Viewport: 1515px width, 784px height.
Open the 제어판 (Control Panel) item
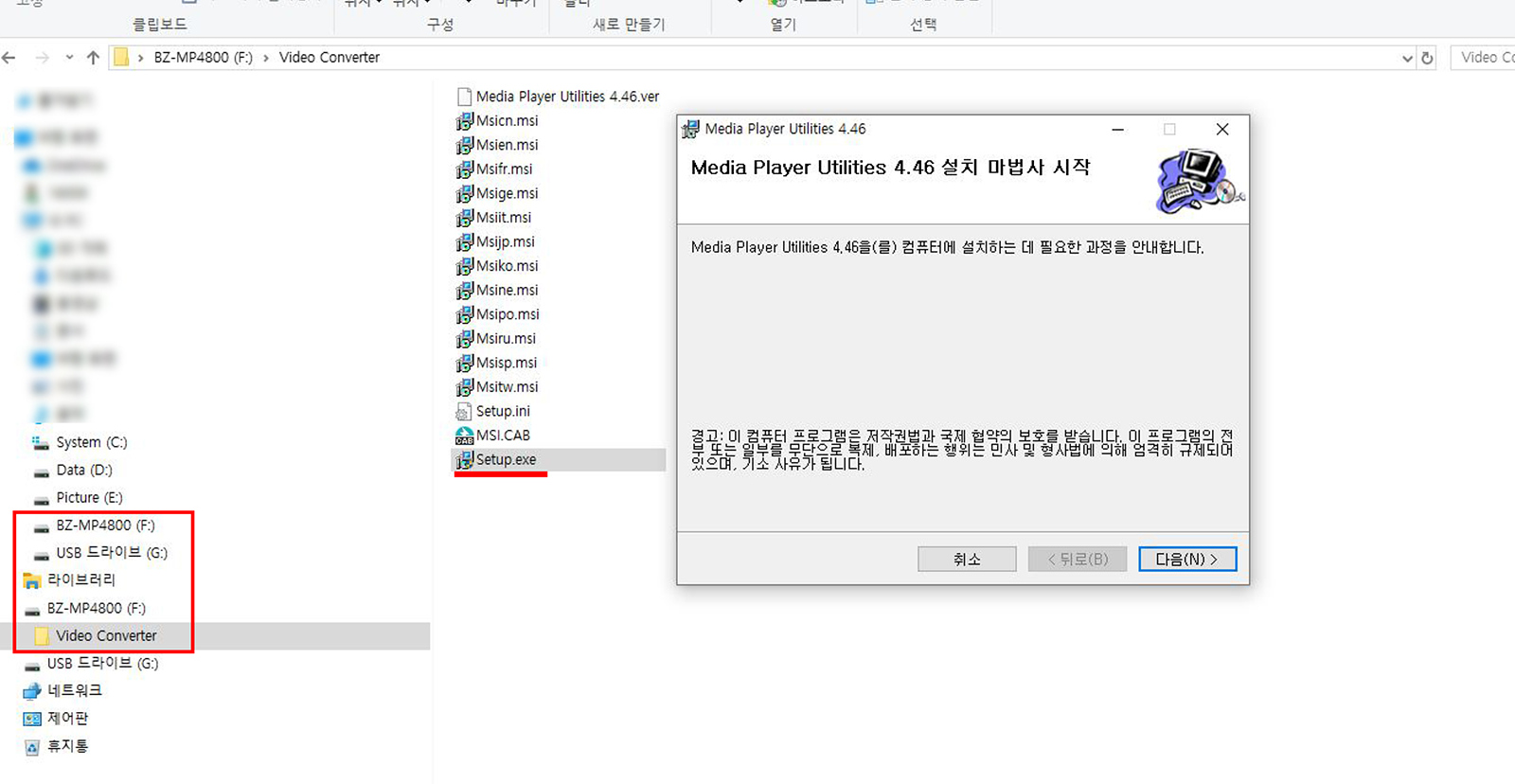pos(67,718)
